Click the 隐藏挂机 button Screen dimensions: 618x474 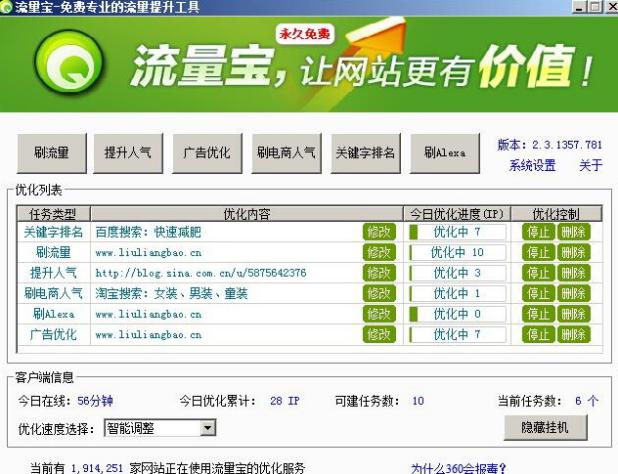(545, 428)
